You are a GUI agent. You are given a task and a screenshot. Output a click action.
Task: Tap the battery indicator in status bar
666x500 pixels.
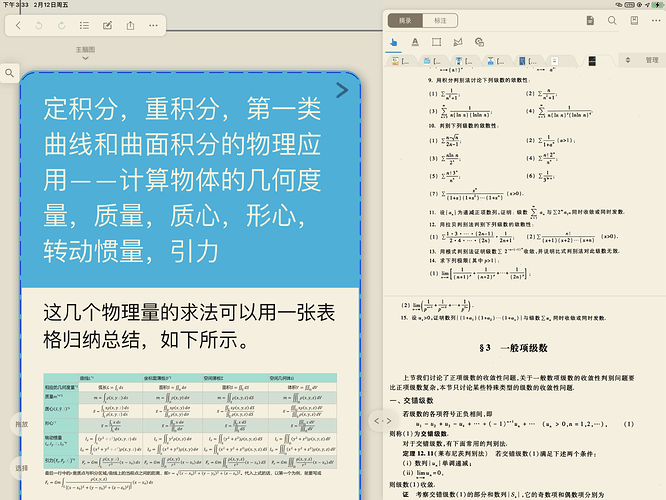pos(659,5)
